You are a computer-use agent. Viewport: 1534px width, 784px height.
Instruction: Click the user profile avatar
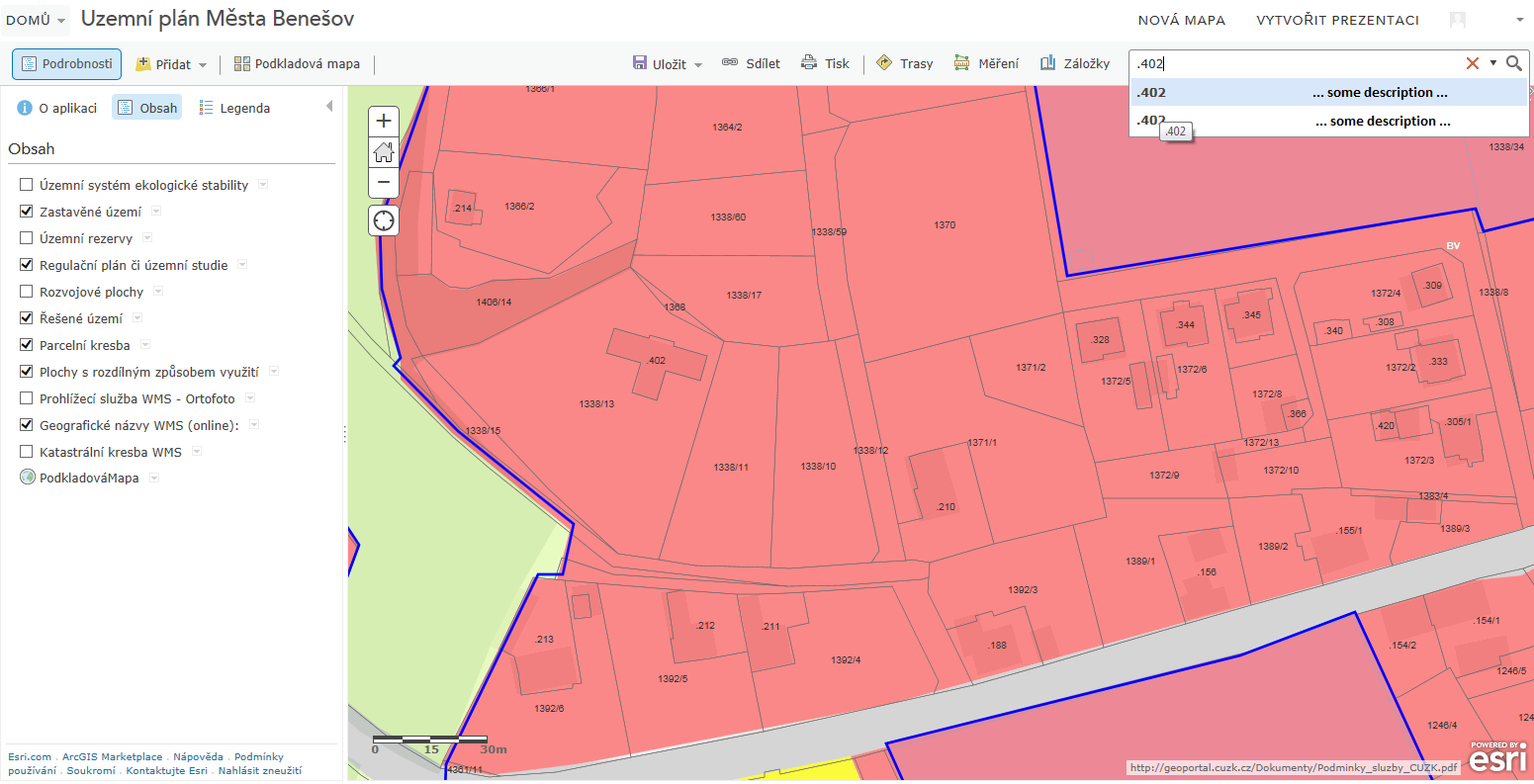pos(1458,20)
